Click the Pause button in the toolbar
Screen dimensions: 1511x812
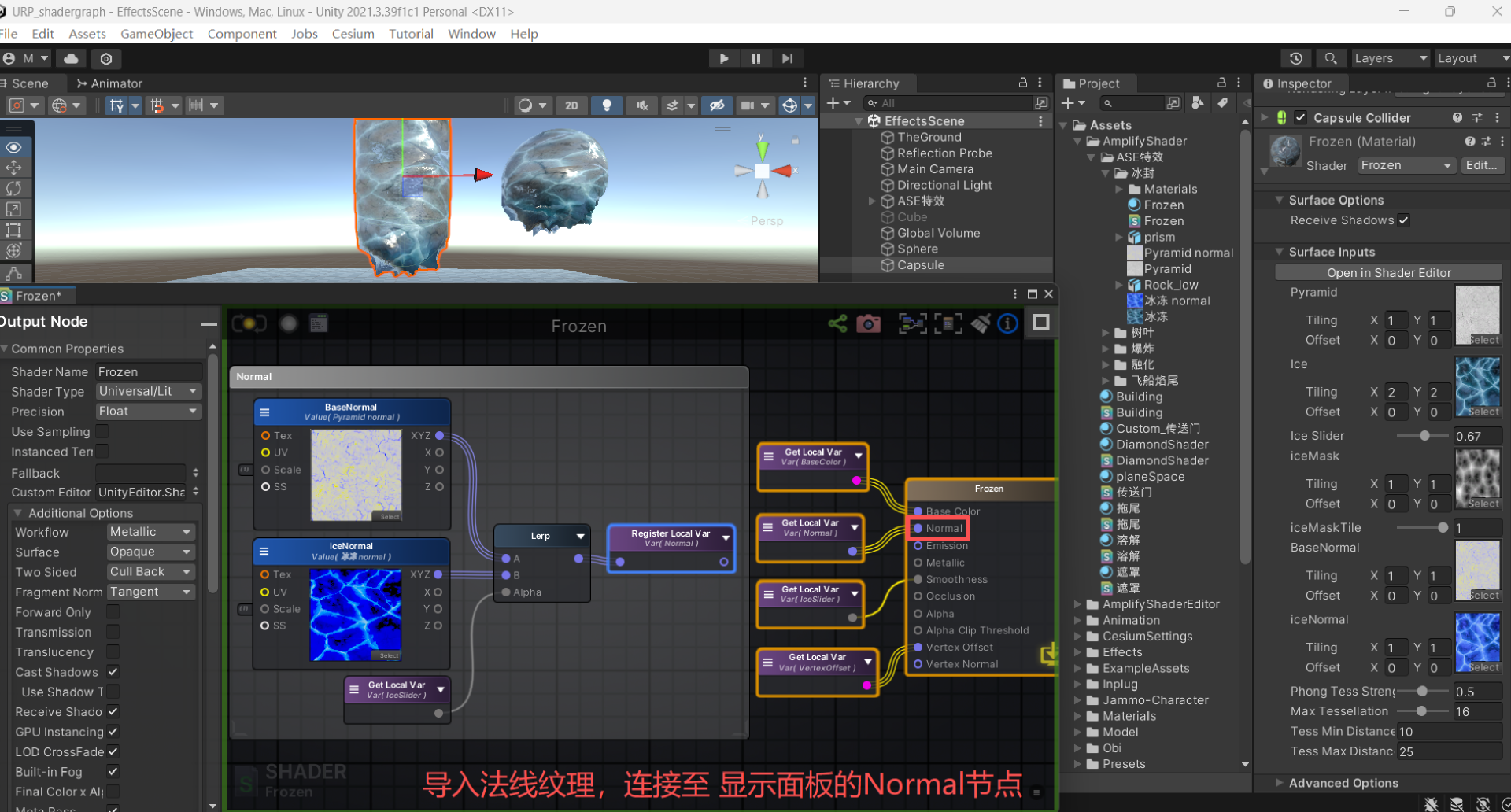755,58
